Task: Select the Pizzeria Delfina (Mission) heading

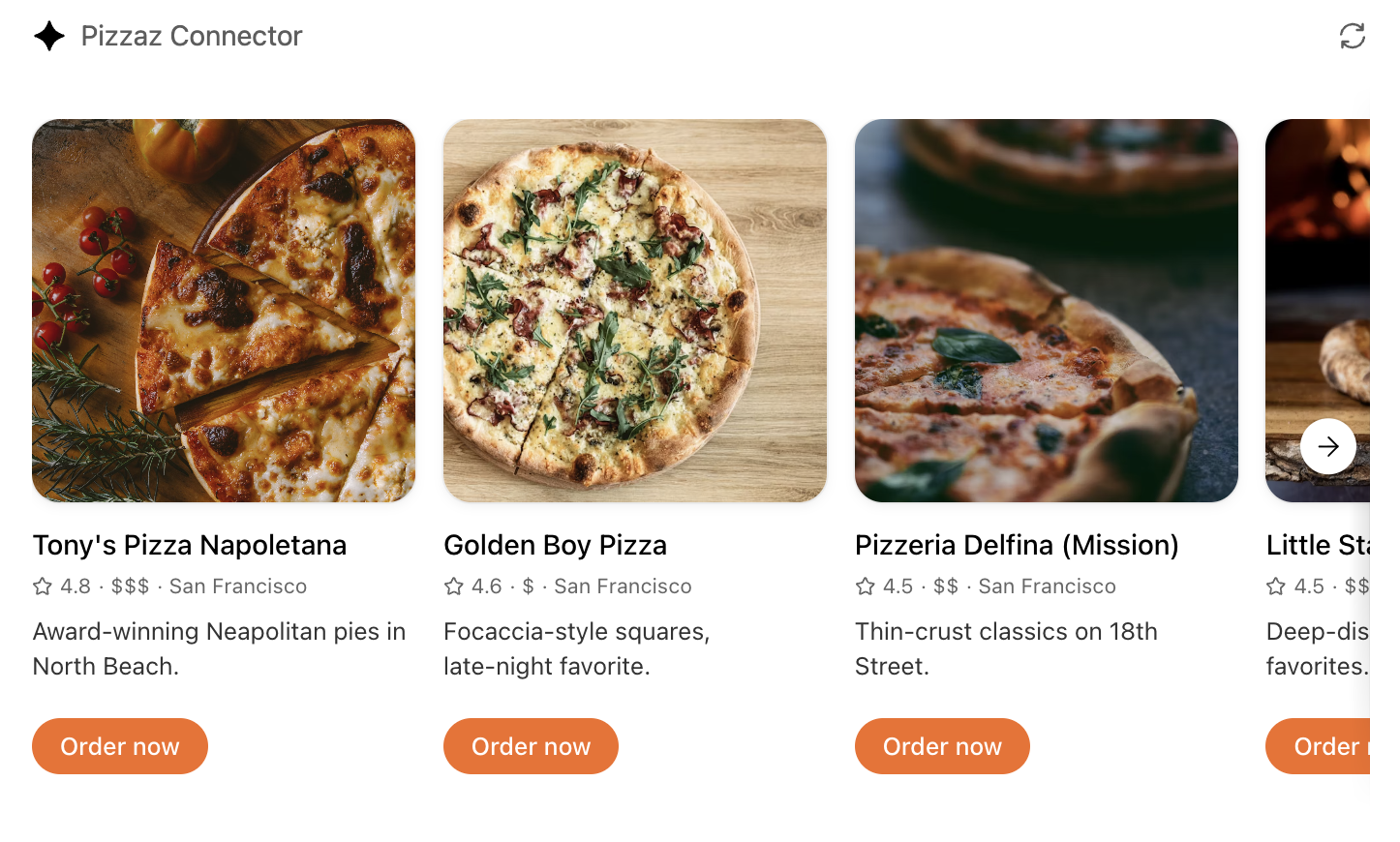Action: click(x=1016, y=545)
